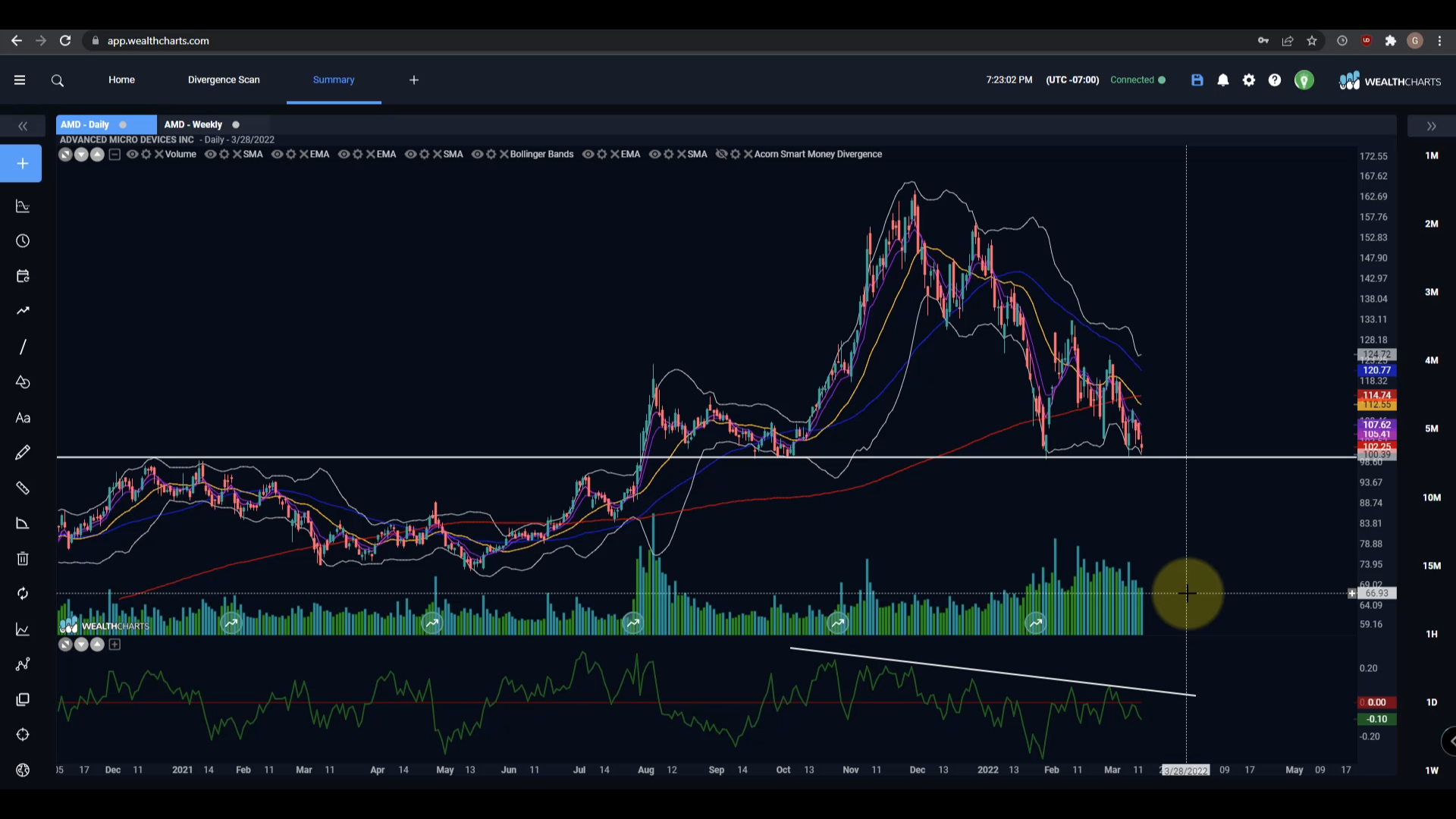The width and height of the screenshot is (1456, 819).
Task: Add a new workspace tab with plus
Action: (414, 80)
